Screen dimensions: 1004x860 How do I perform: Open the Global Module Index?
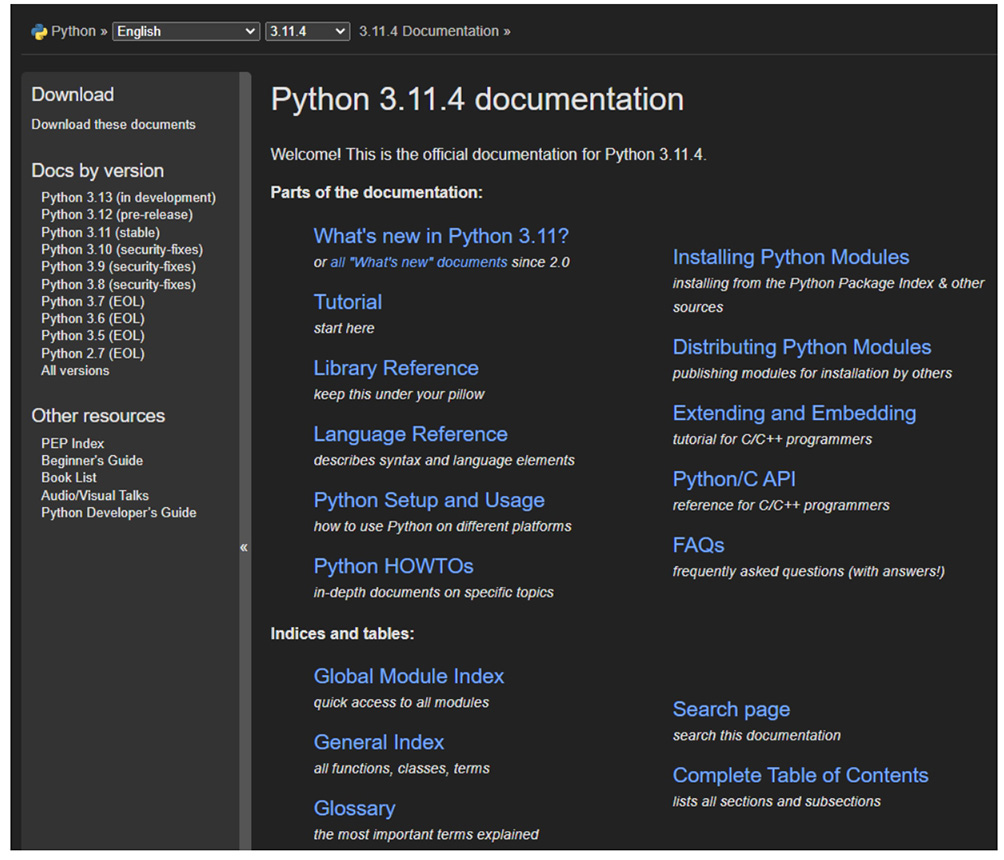tap(409, 676)
